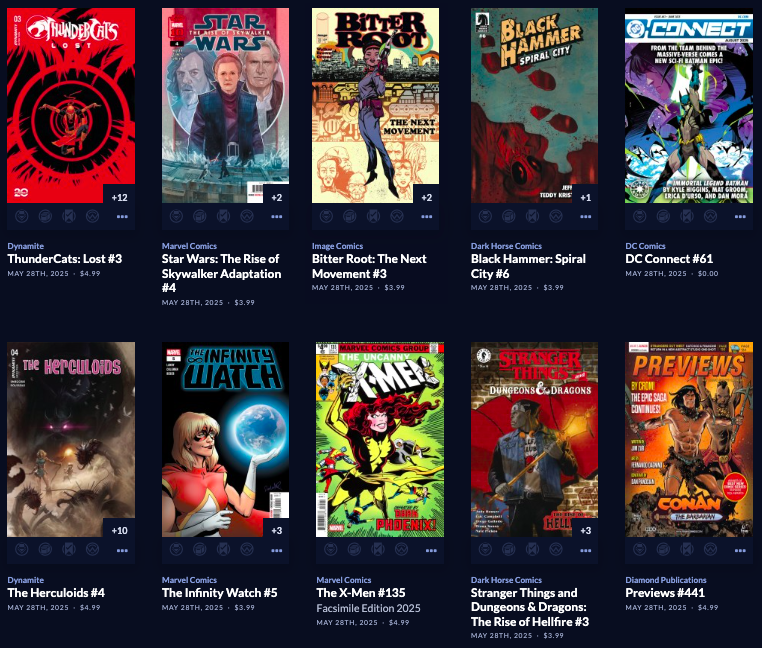Mark Star Wars Skywalker Adaptation #4 as read
This screenshot has height=648, width=762.
pos(224,216)
